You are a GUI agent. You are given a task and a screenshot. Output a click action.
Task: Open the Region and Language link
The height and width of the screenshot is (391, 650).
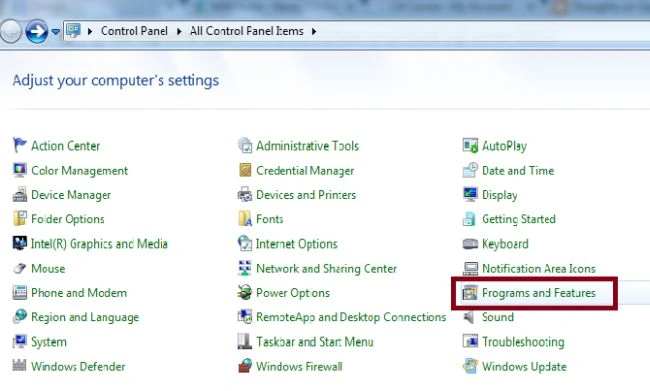point(85,317)
